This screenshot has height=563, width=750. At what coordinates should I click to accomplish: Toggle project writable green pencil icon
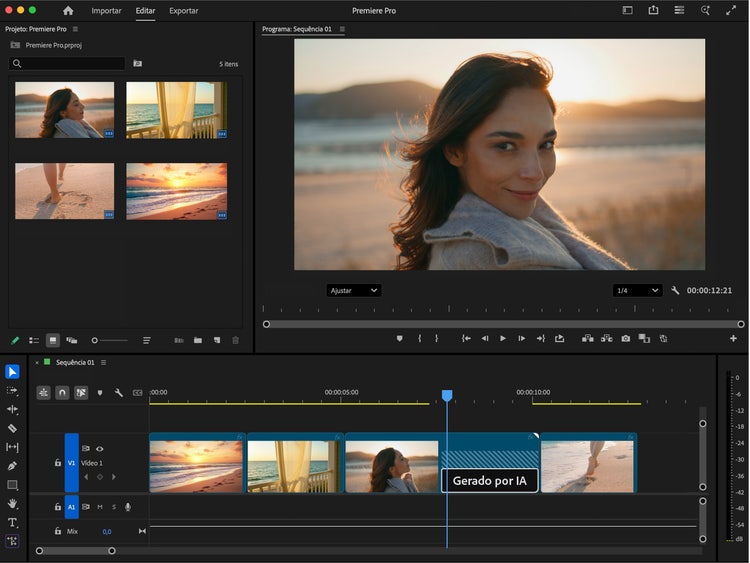pyautogui.click(x=15, y=341)
